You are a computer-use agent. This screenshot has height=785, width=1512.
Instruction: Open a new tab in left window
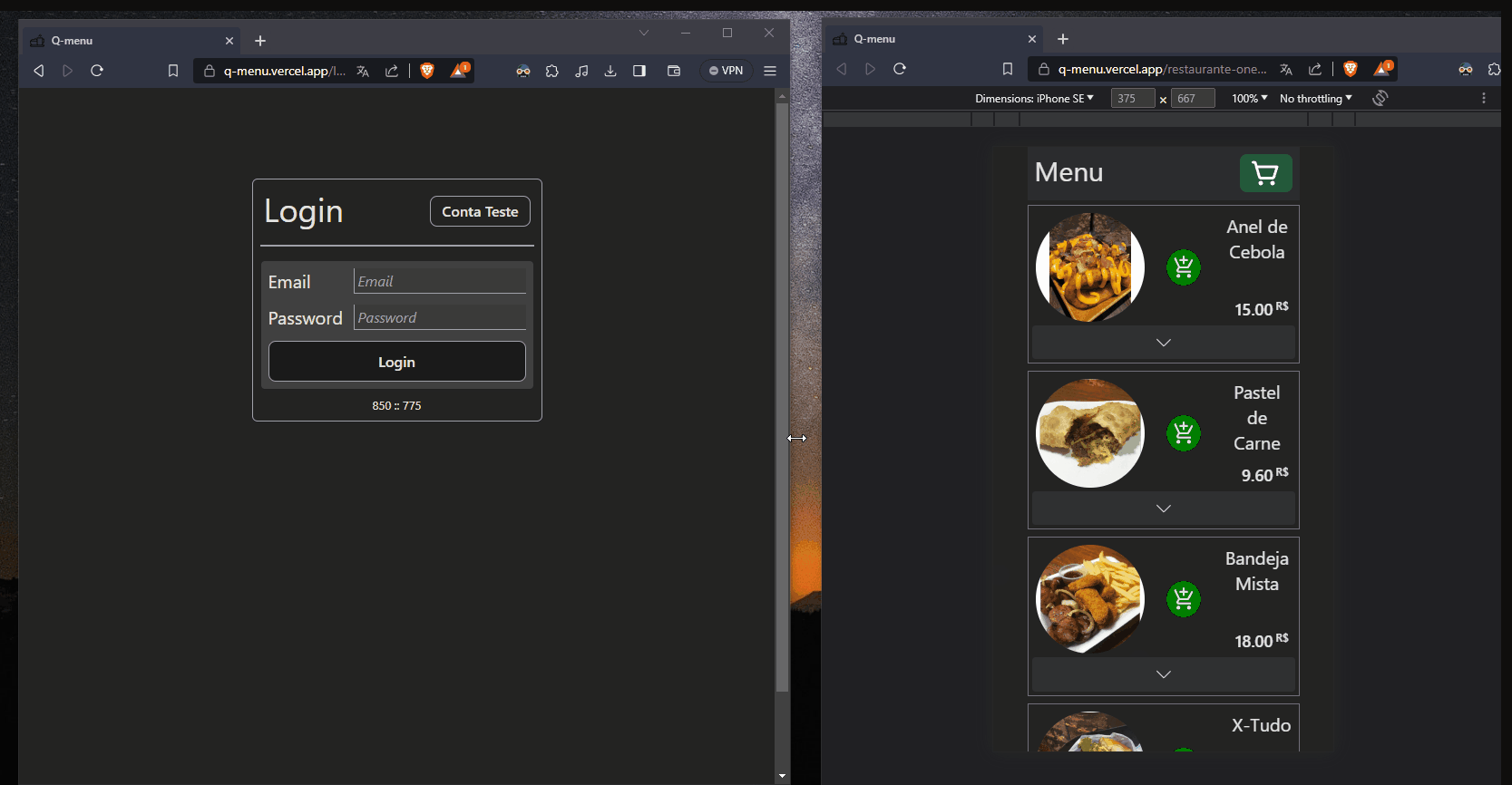pyautogui.click(x=260, y=41)
